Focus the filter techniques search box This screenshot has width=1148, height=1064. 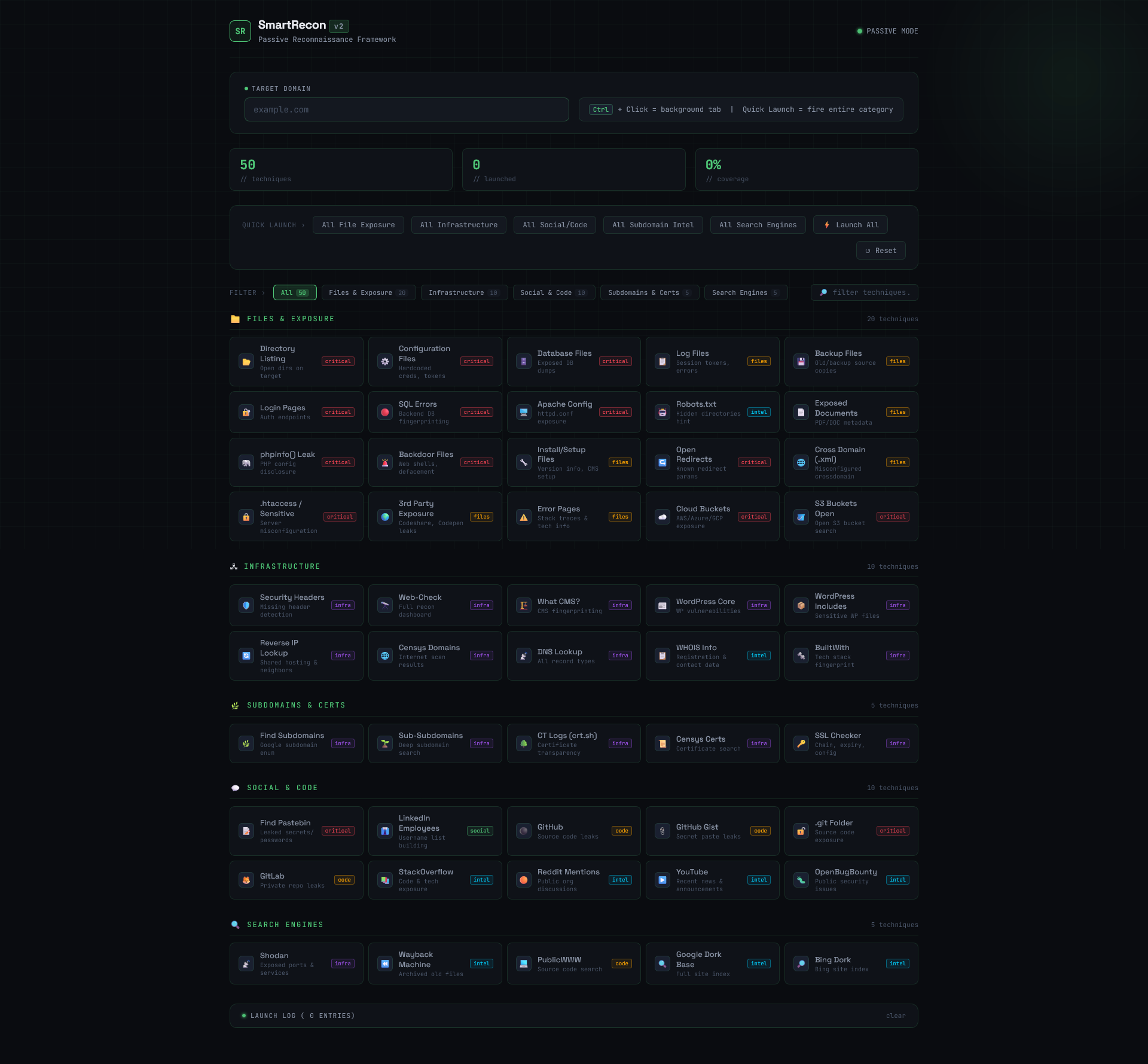[865, 292]
